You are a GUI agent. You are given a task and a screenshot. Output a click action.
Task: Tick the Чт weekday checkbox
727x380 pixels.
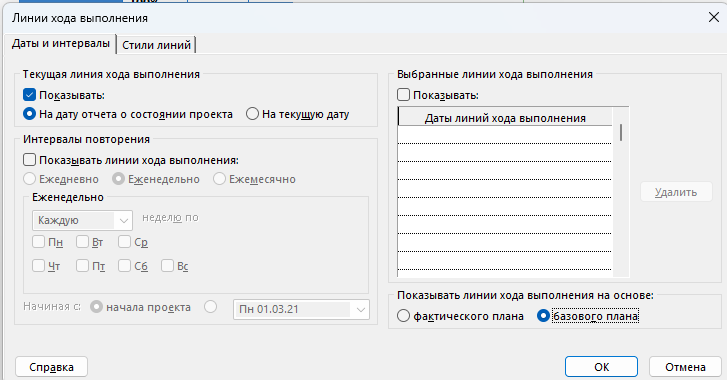pos(38,266)
